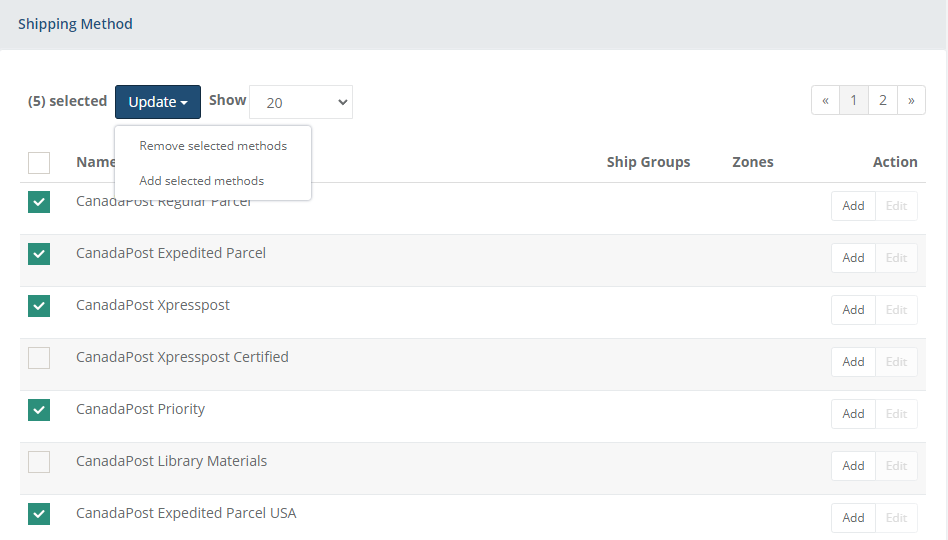This screenshot has width=948, height=540.
Task: Click the (5) selected counter text
Action: pyautogui.click(x=67, y=101)
